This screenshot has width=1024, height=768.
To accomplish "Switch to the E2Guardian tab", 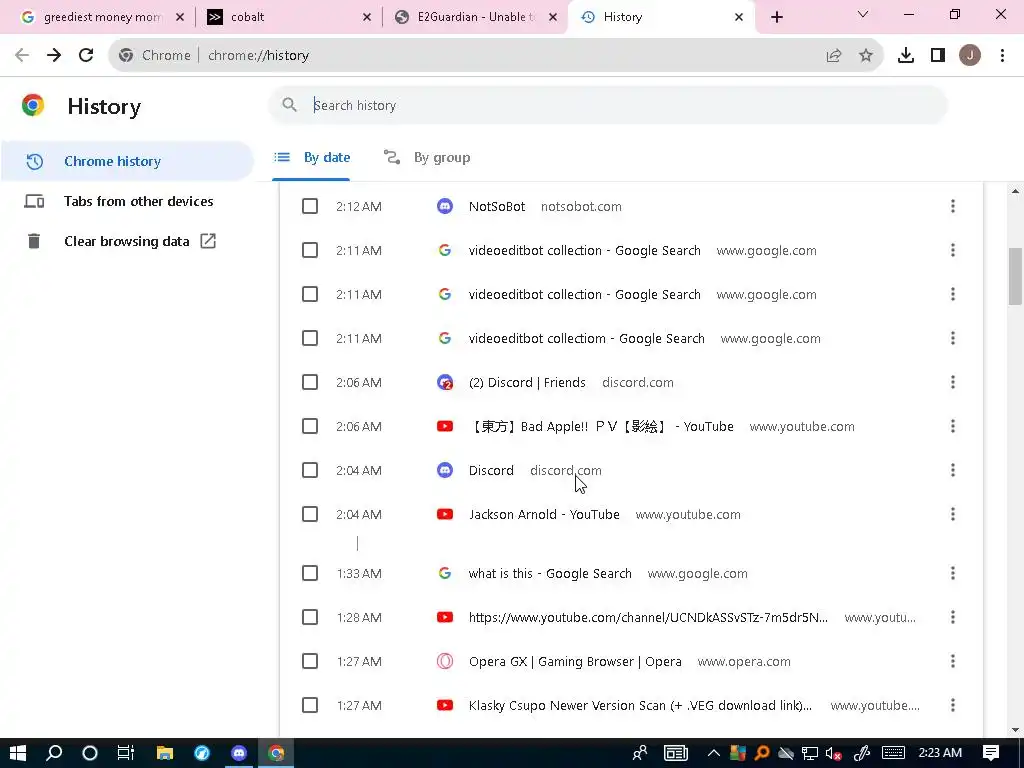I will coord(477,18).
